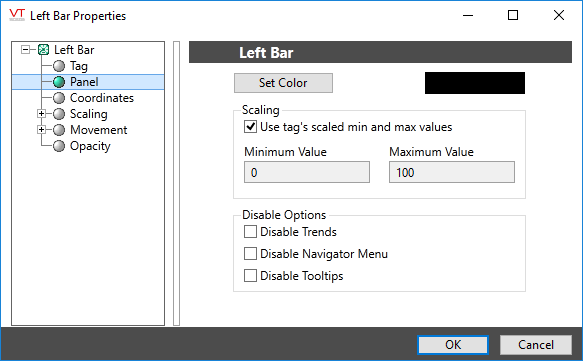Screen dimensions: 583x361
Task: Uncheck Use tag's scaled min and max values
Action: (x=250, y=127)
